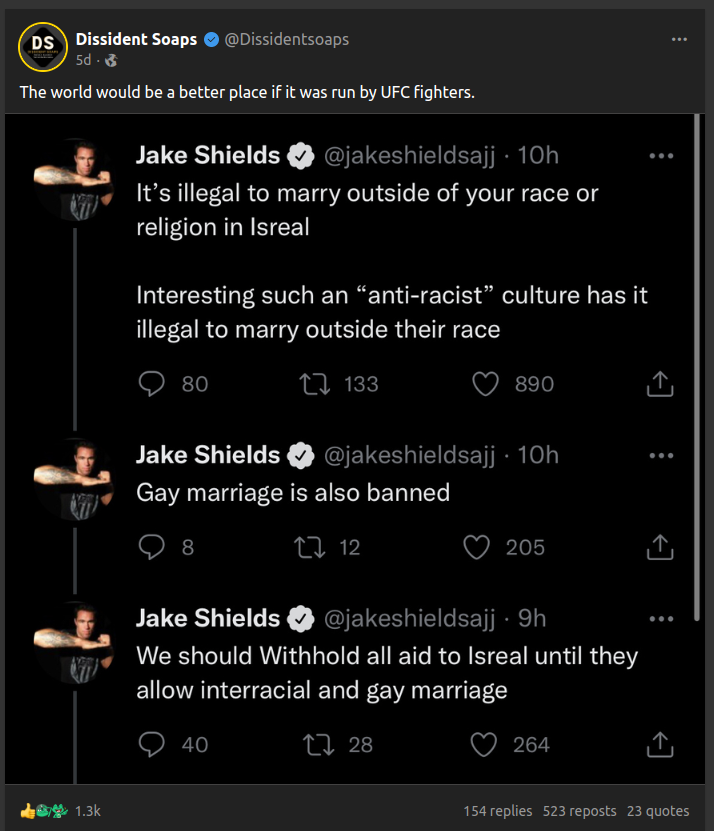Open the post options three-dot menu
This screenshot has height=831, width=714.
(679, 40)
